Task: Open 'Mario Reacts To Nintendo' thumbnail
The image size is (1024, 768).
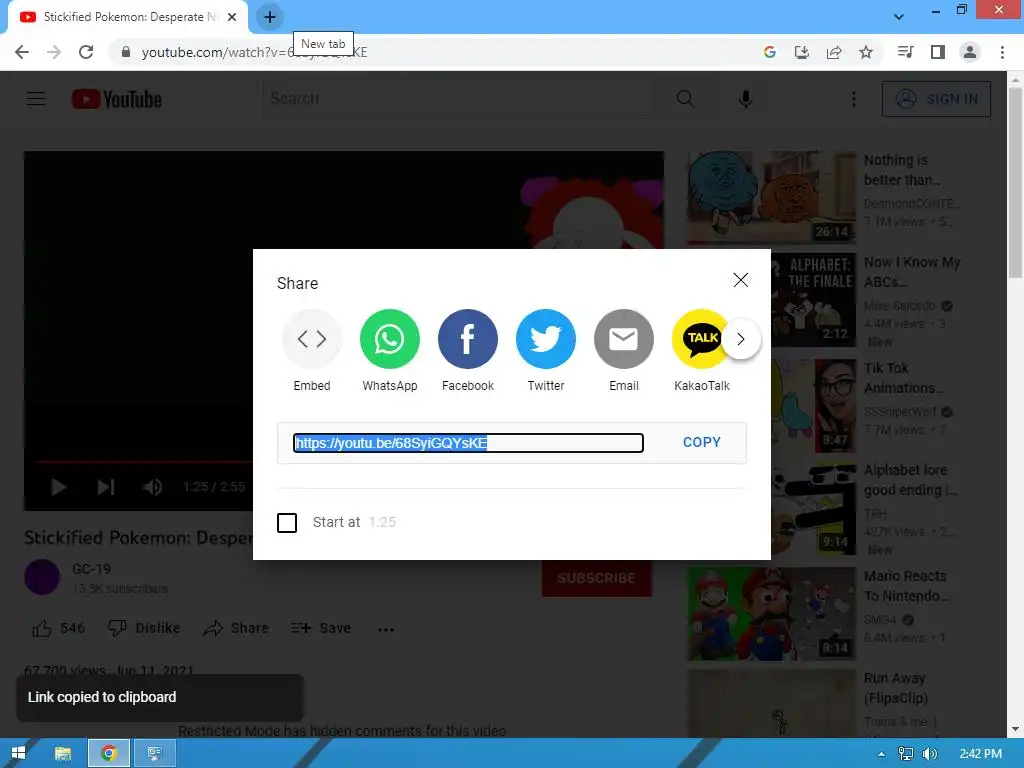Action: 772,614
